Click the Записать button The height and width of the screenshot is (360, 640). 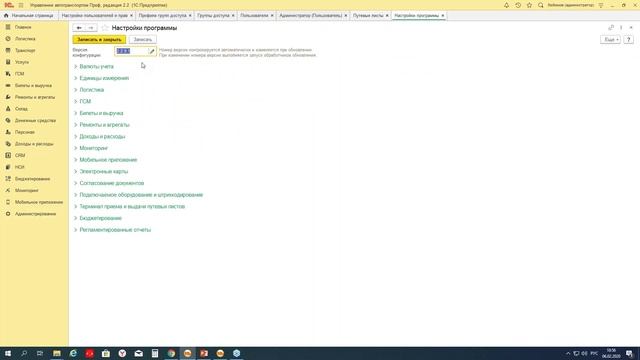(x=142, y=40)
